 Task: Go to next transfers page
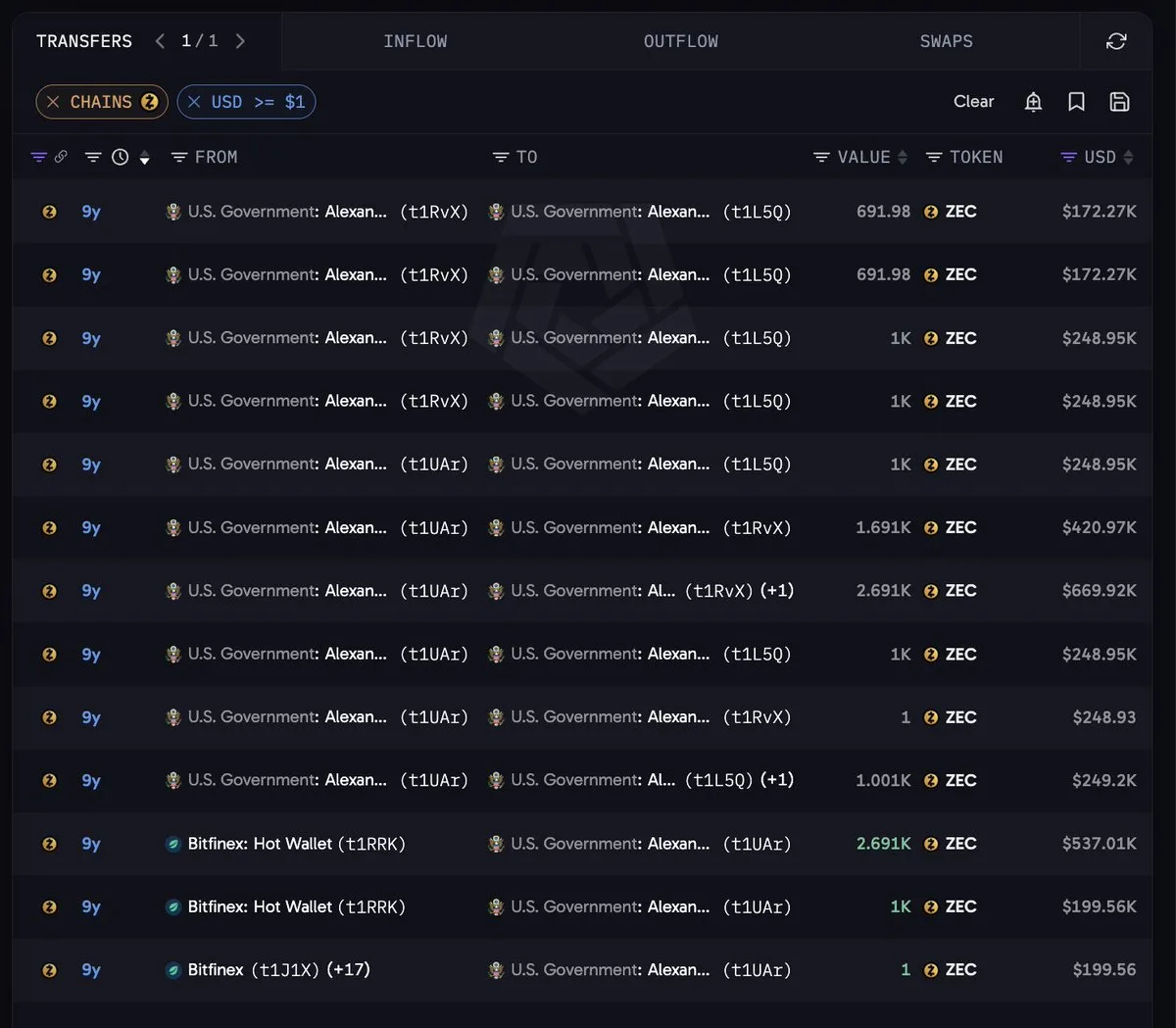[x=240, y=41]
